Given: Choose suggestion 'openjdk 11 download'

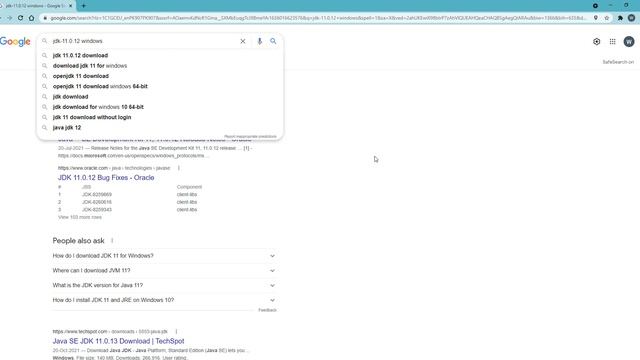Looking at the screenshot, I should coord(80,76).
